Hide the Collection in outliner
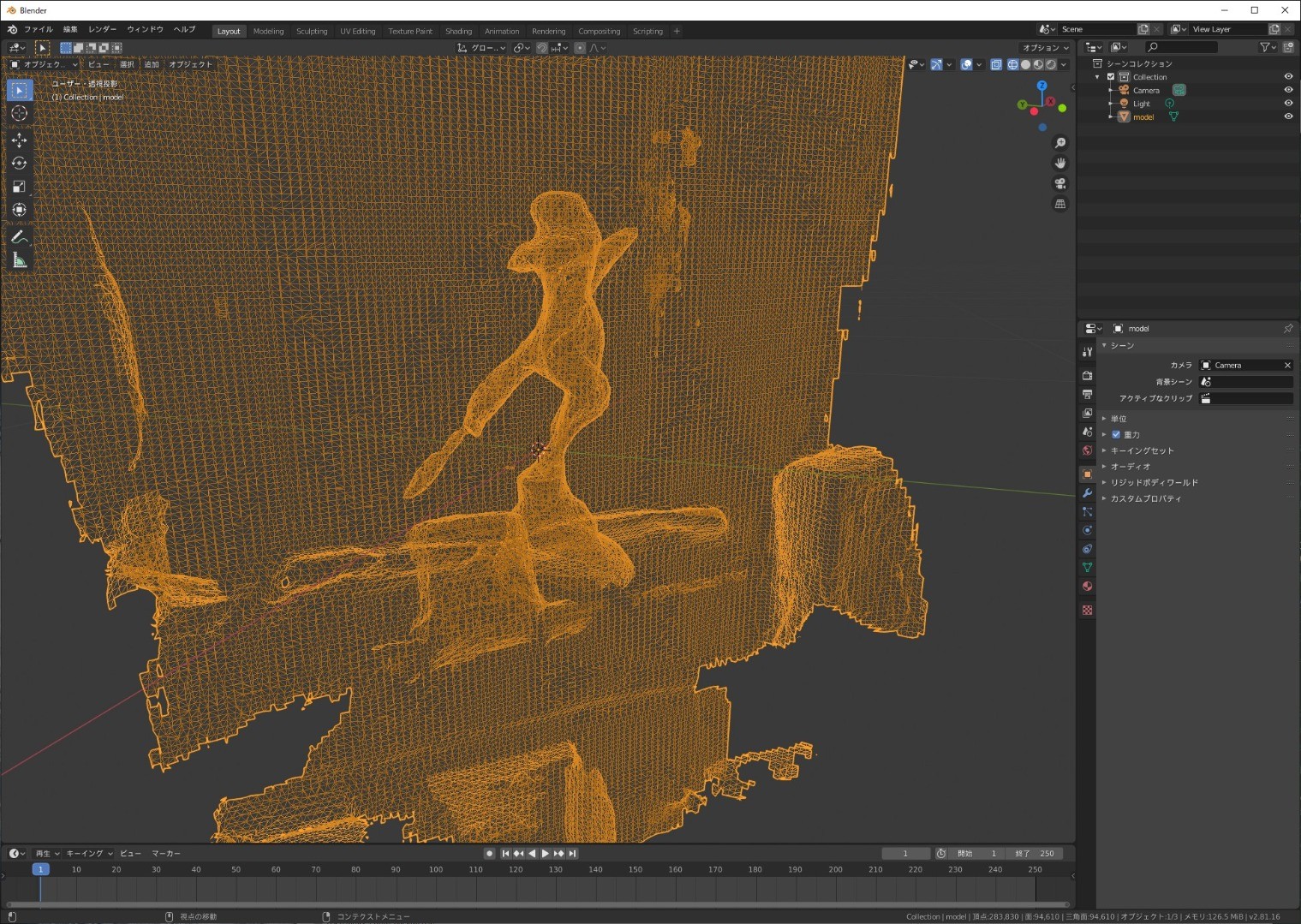This screenshot has height=924, width=1301. click(1288, 77)
